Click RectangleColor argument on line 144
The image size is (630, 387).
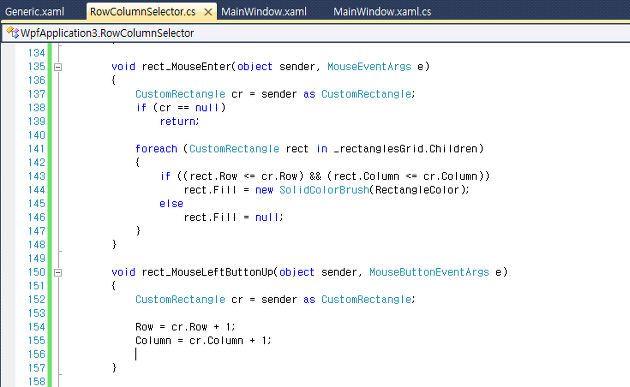coord(417,190)
